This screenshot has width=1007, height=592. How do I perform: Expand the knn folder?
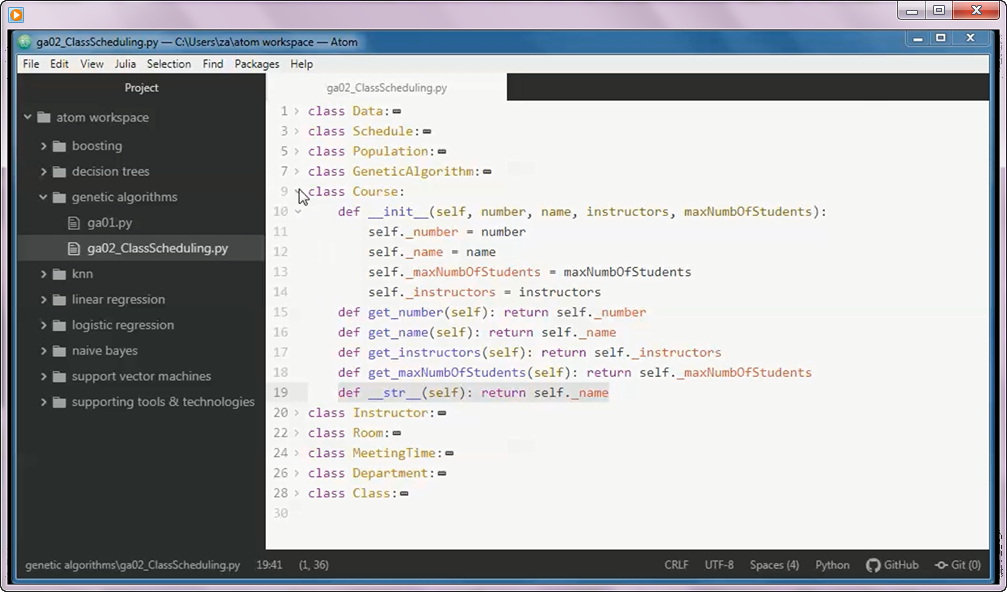pos(44,274)
